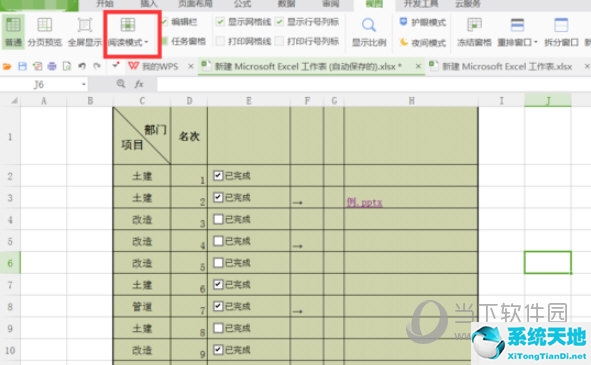Click the Print quick-access icon

point(52,67)
